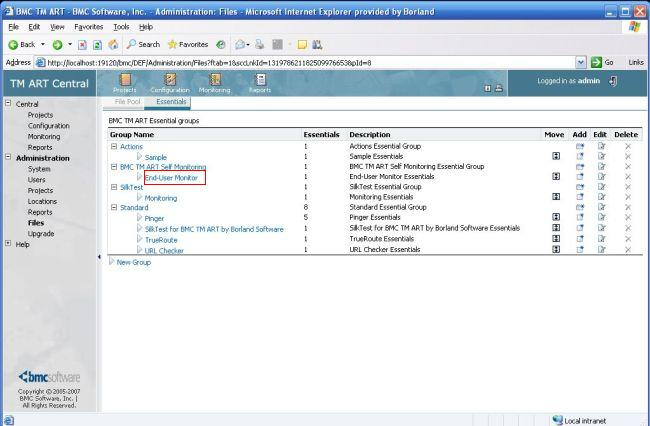Image resolution: width=650 pixels, height=426 pixels.
Task: Move the TrueRoute essential row
Action: pos(556,239)
